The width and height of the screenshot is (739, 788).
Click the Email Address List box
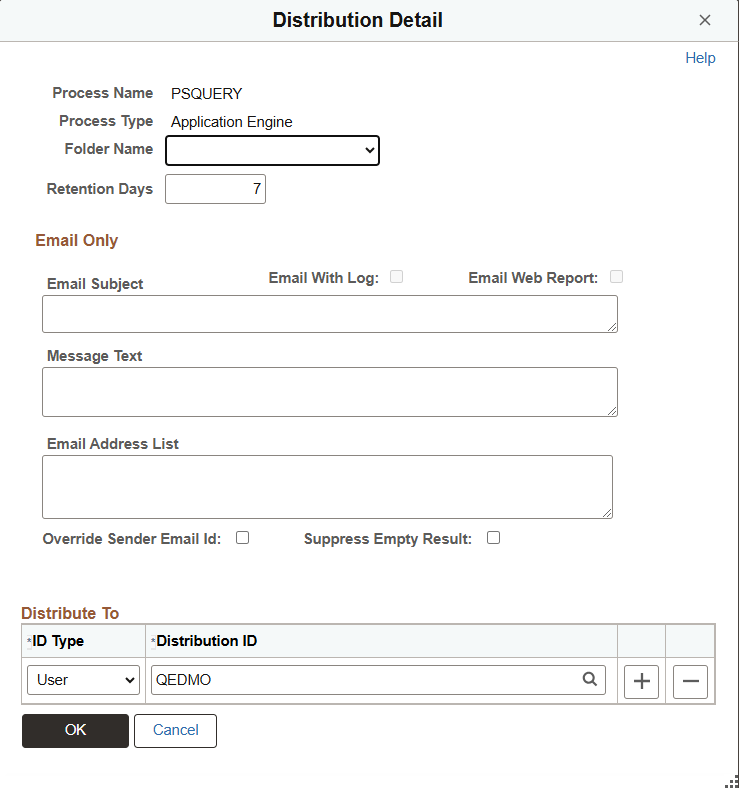(x=327, y=487)
